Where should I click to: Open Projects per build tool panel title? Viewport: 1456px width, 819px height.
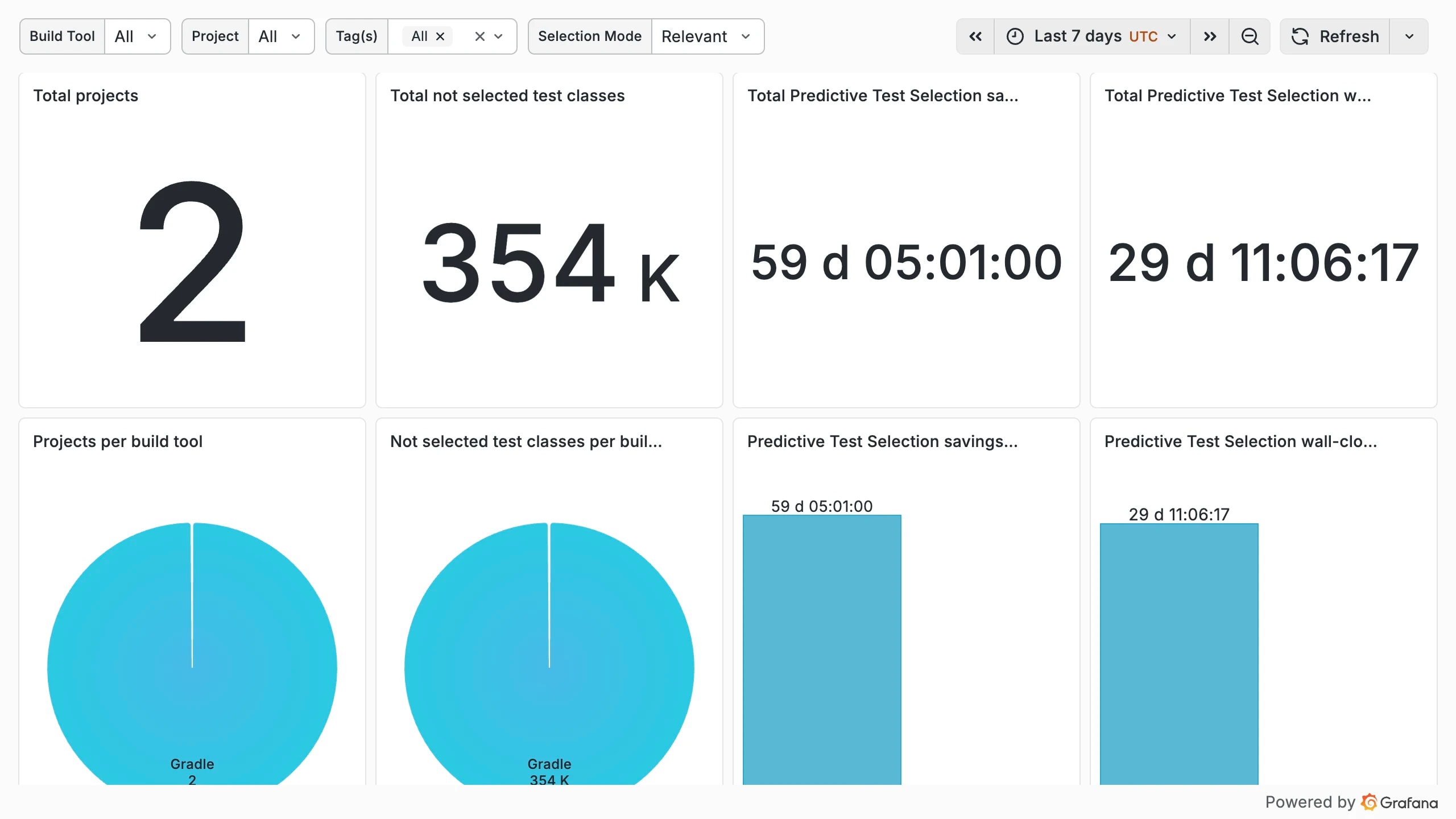118,441
